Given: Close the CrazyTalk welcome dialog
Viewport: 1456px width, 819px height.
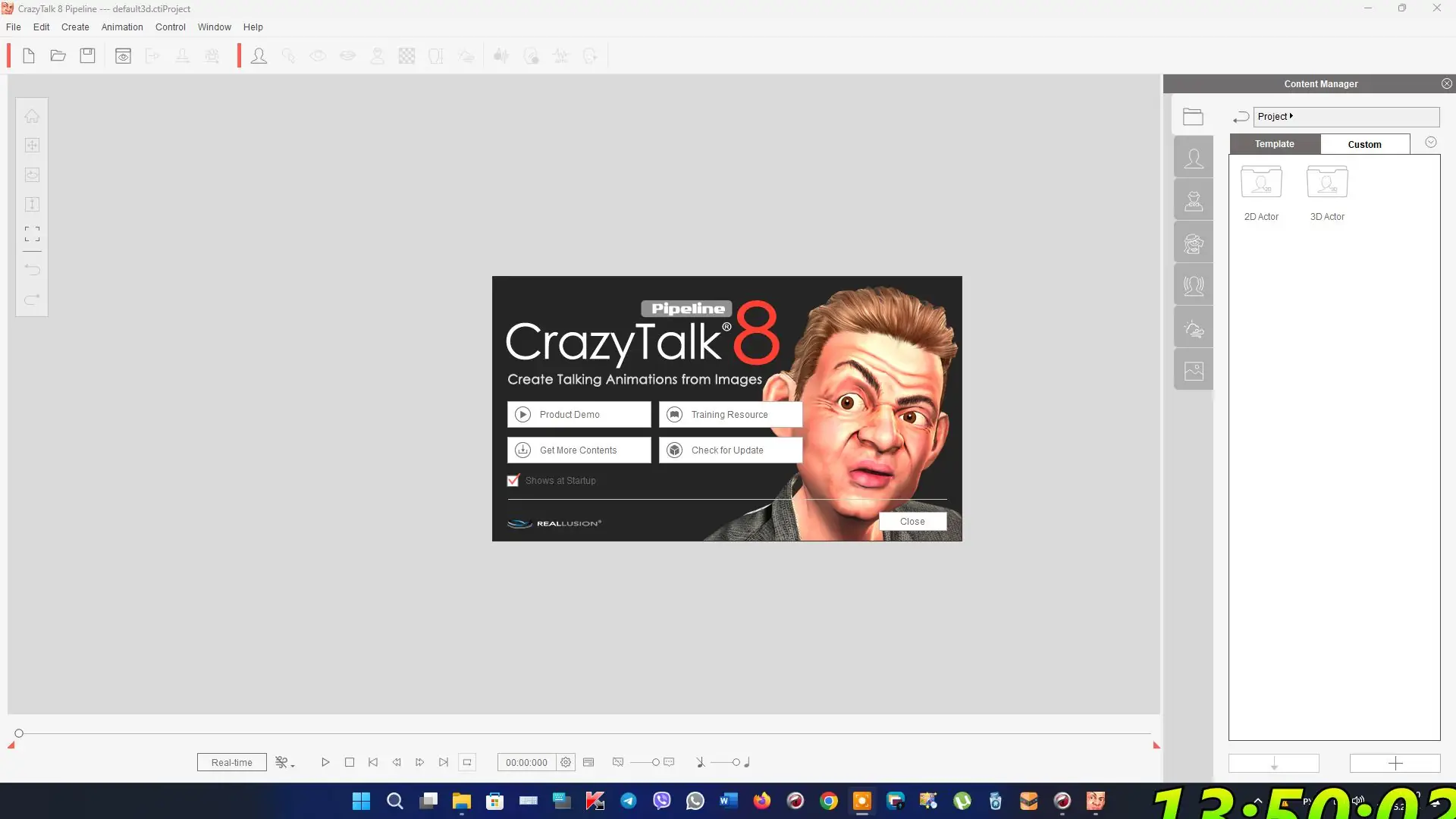Looking at the screenshot, I should (x=912, y=522).
